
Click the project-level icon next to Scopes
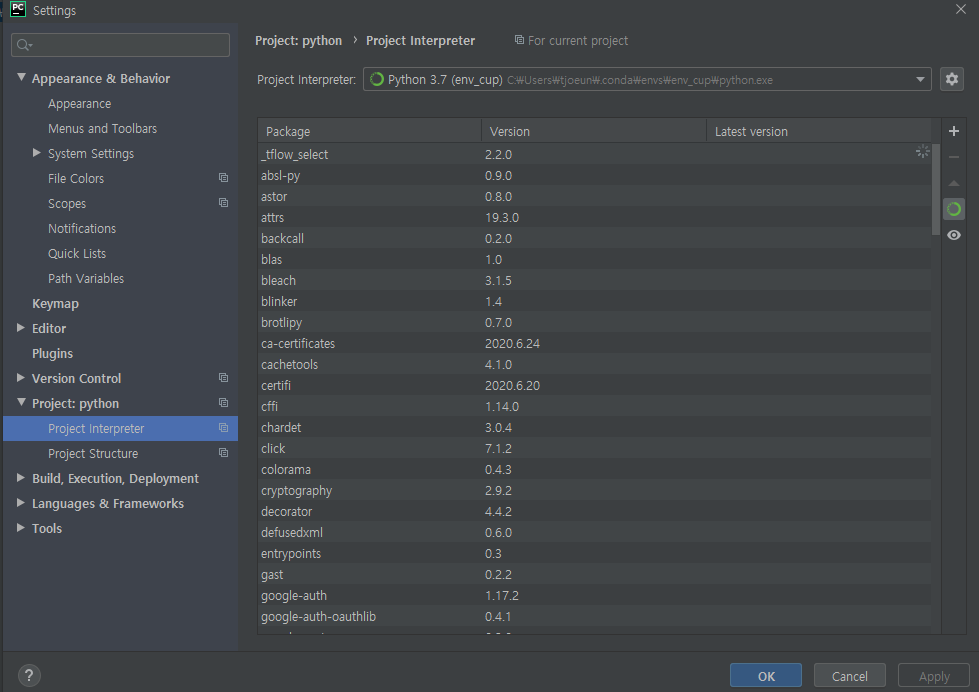tap(224, 203)
